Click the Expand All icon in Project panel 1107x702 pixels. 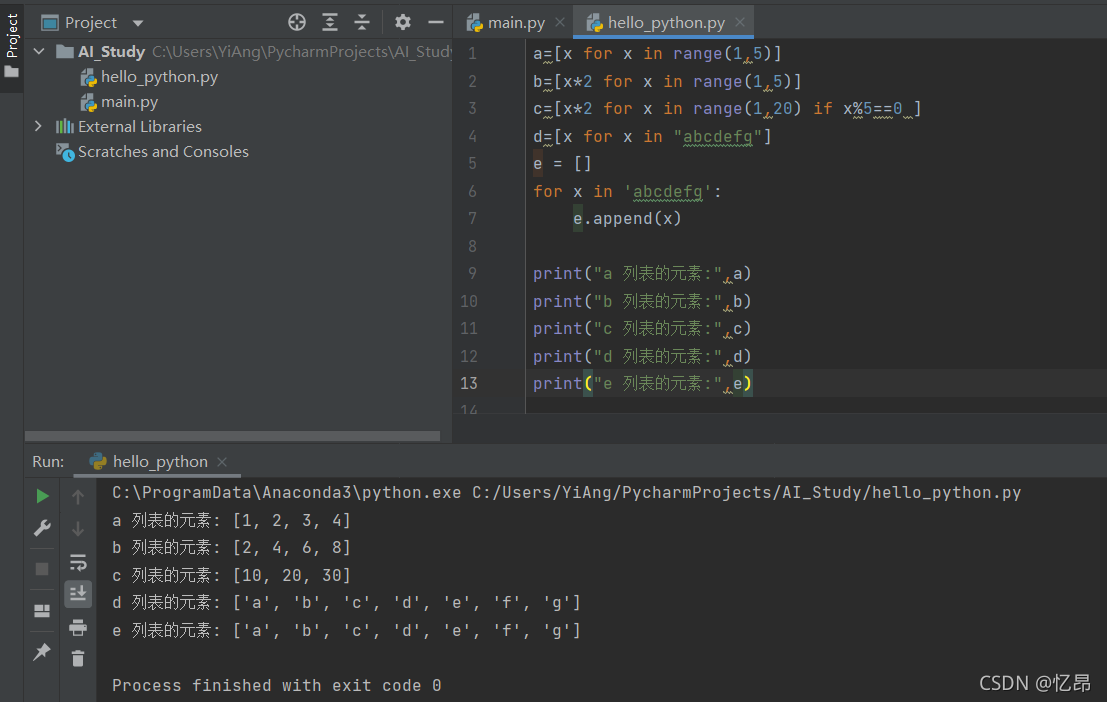330,23
